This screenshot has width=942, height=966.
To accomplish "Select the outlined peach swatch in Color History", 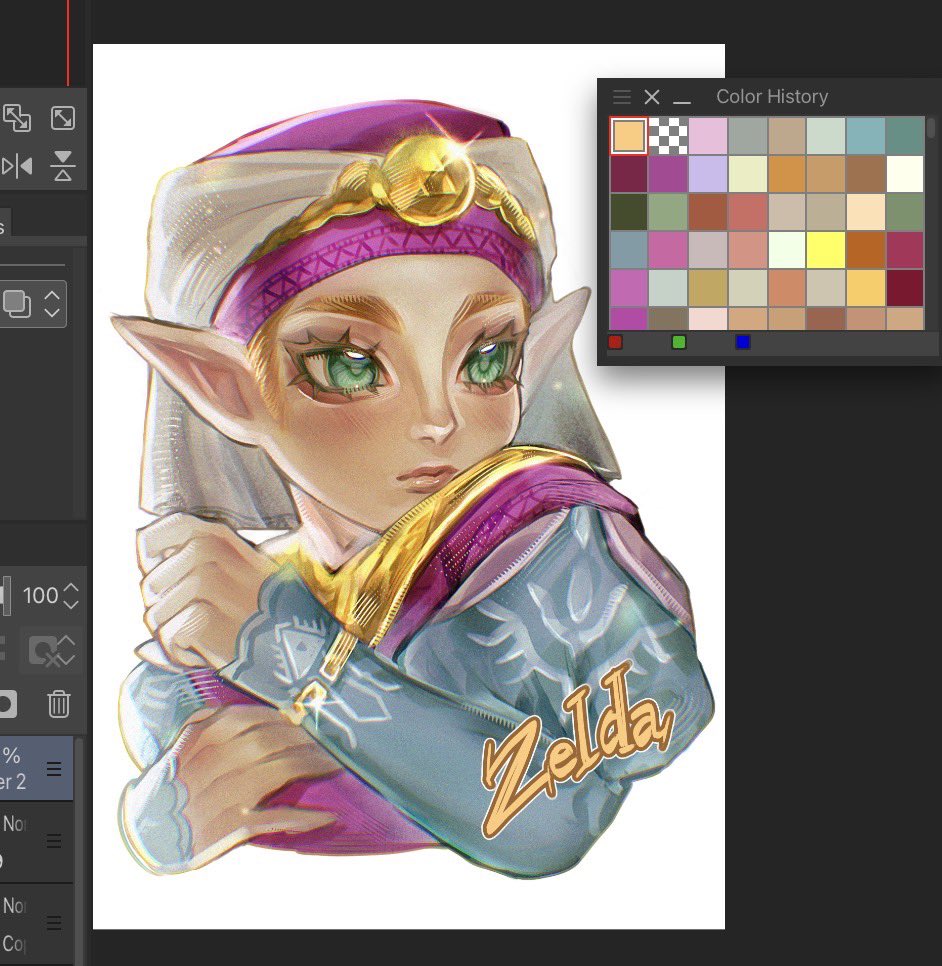I will point(628,136).
